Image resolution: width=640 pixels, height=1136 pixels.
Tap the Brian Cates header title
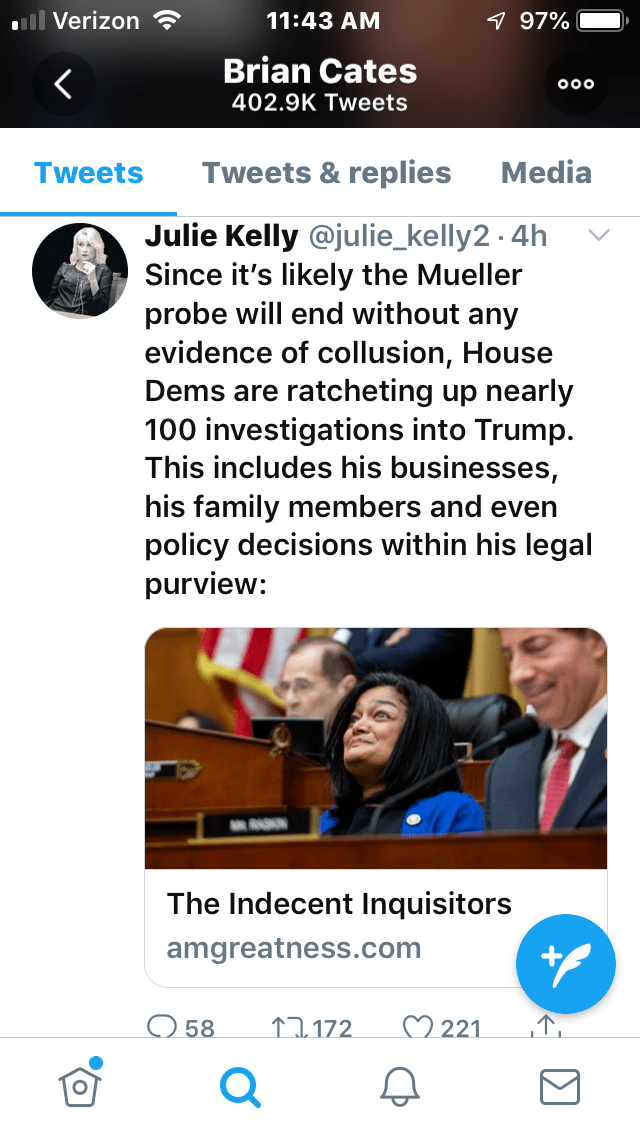[319, 72]
